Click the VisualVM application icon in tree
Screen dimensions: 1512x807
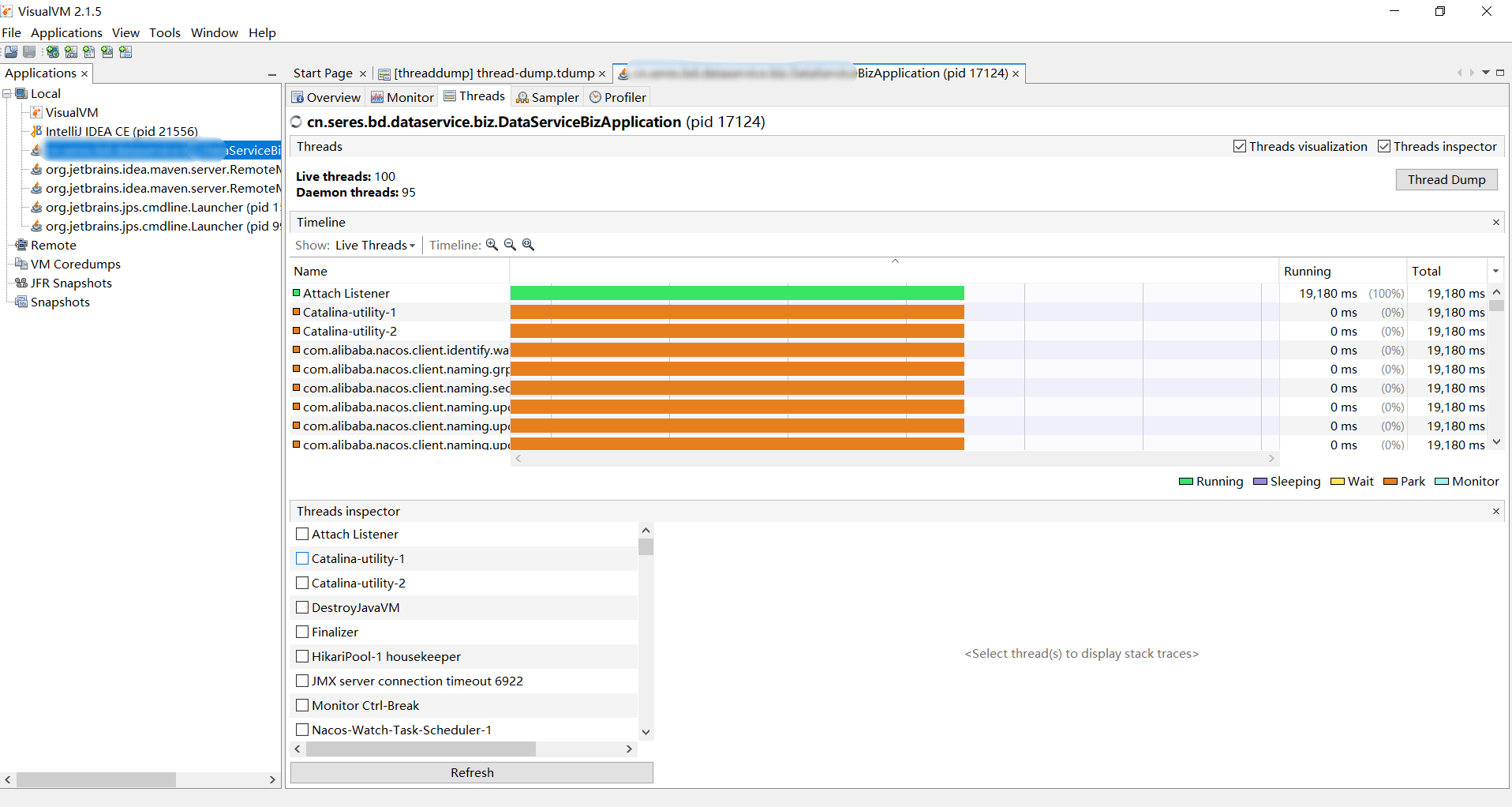click(x=36, y=112)
